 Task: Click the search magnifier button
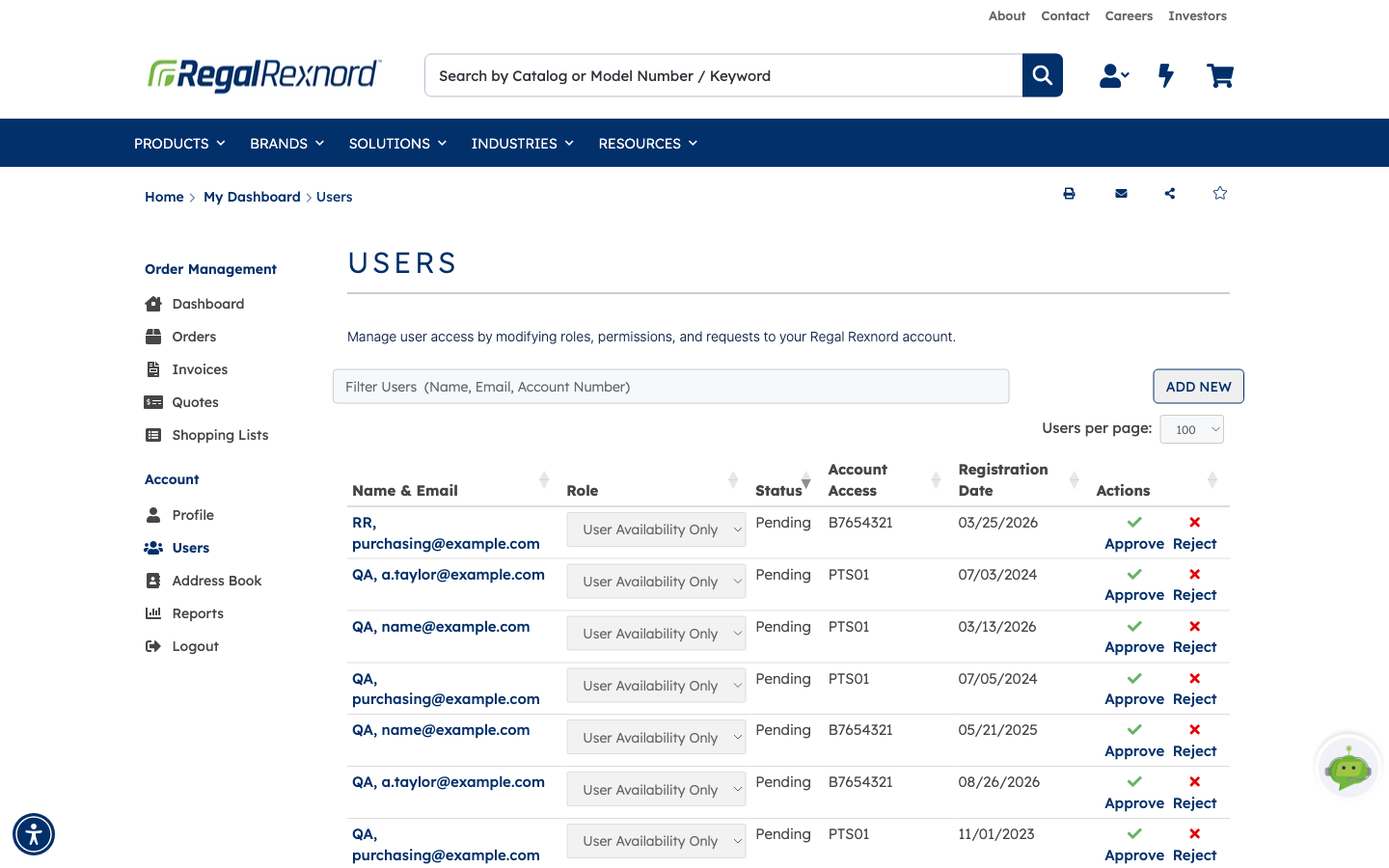(1043, 75)
